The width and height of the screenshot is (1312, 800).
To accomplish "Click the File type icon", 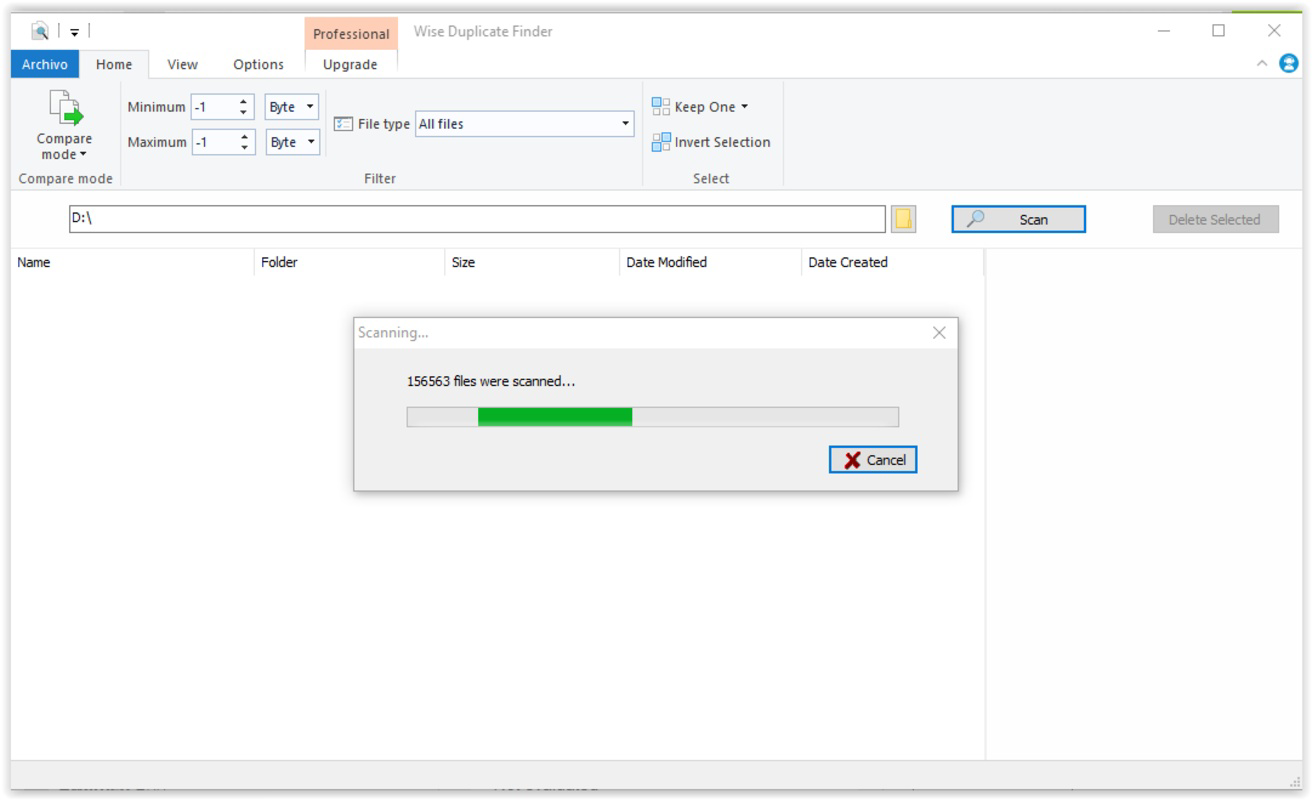I will [343, 124].
